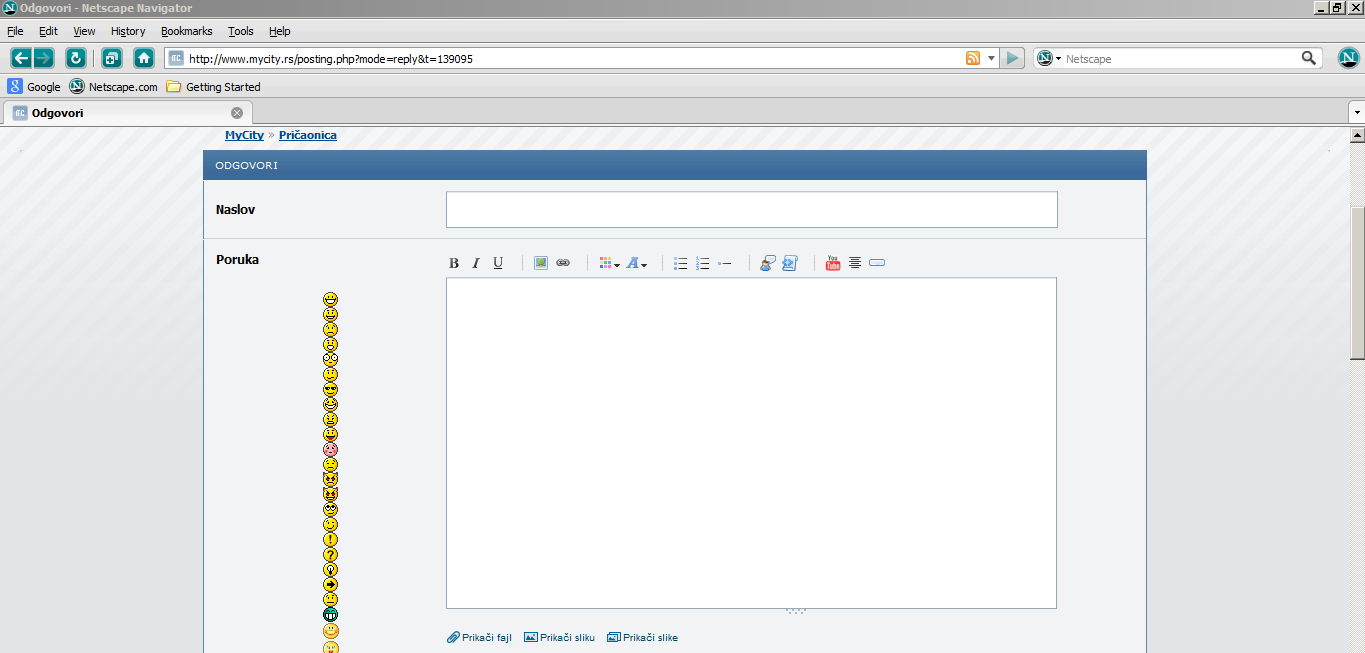Viewport: 1365px width, 653px height.
Task: Click into the Poruka message text area
Action: coord(751,442)
